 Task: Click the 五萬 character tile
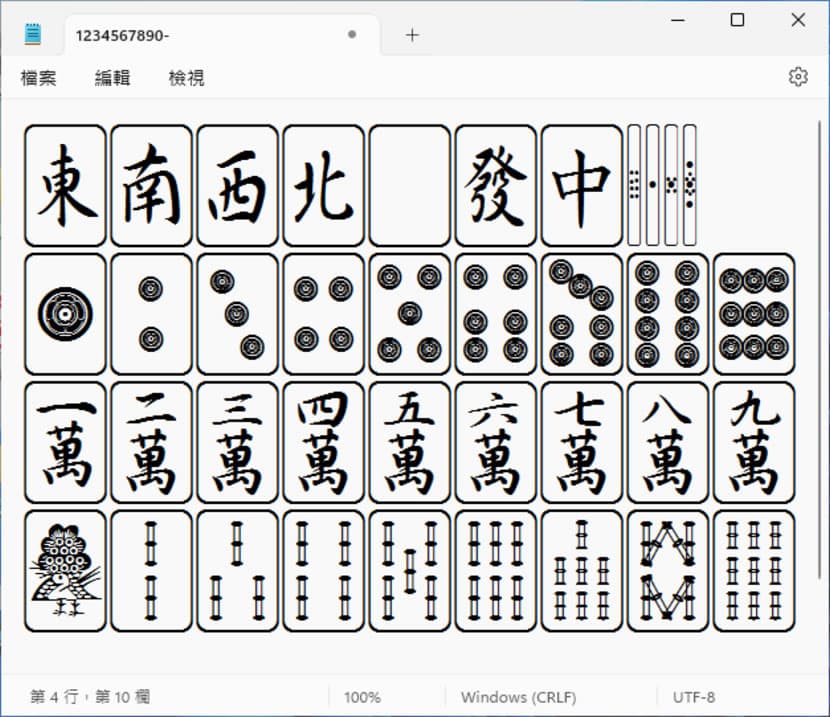pyautogui.click(x=409, y=442)
